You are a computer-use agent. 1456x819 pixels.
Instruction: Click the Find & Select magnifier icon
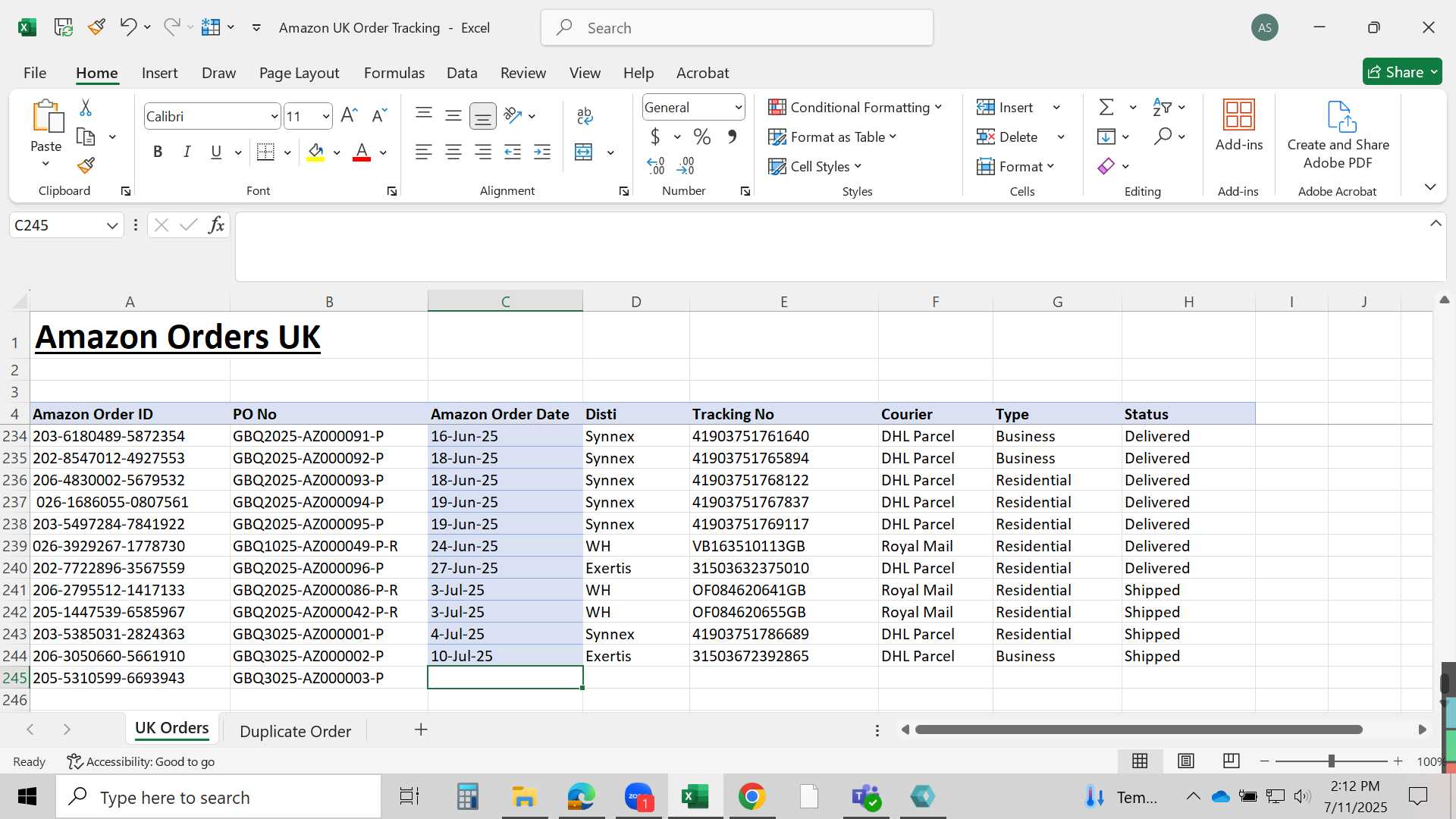coord(1163,136)
